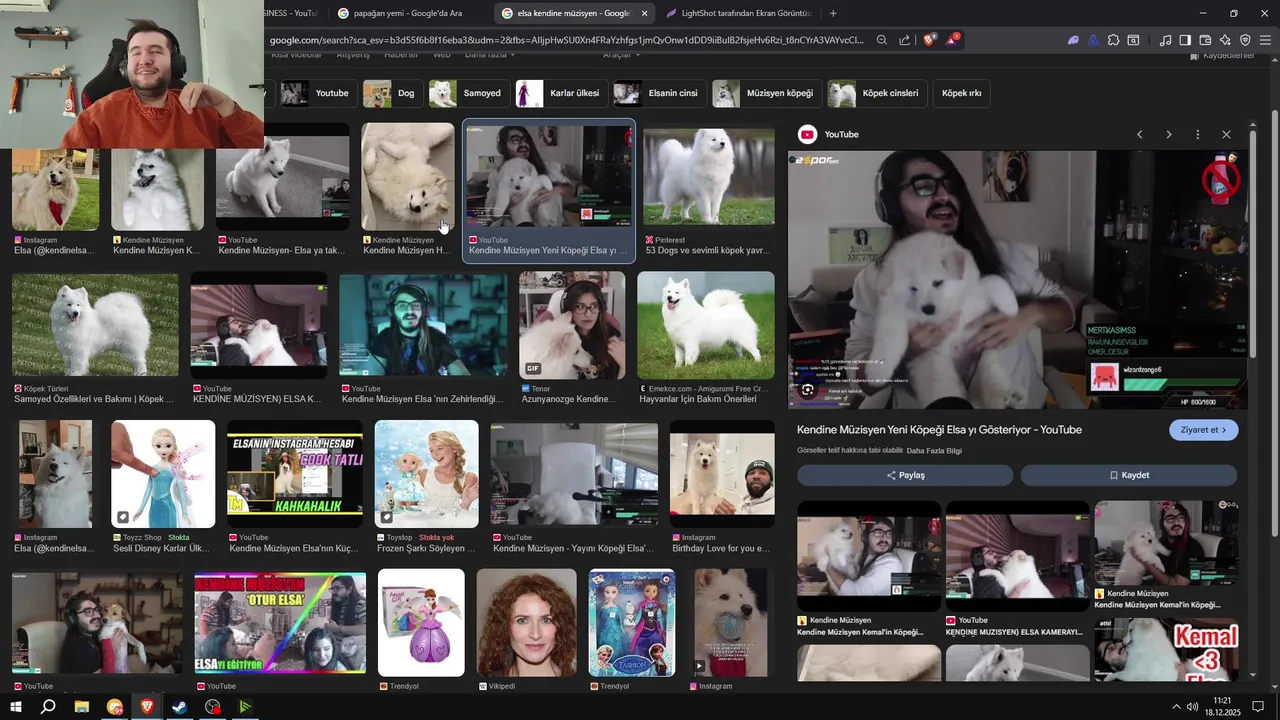The height and width of the screenshot is (720, 1280).
Task: Open the zoom magnifier icon in address bar
Action: click(x=881, y=40)
